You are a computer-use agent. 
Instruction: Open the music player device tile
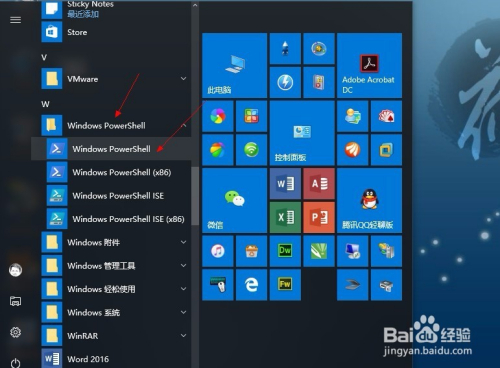[319, 82]
